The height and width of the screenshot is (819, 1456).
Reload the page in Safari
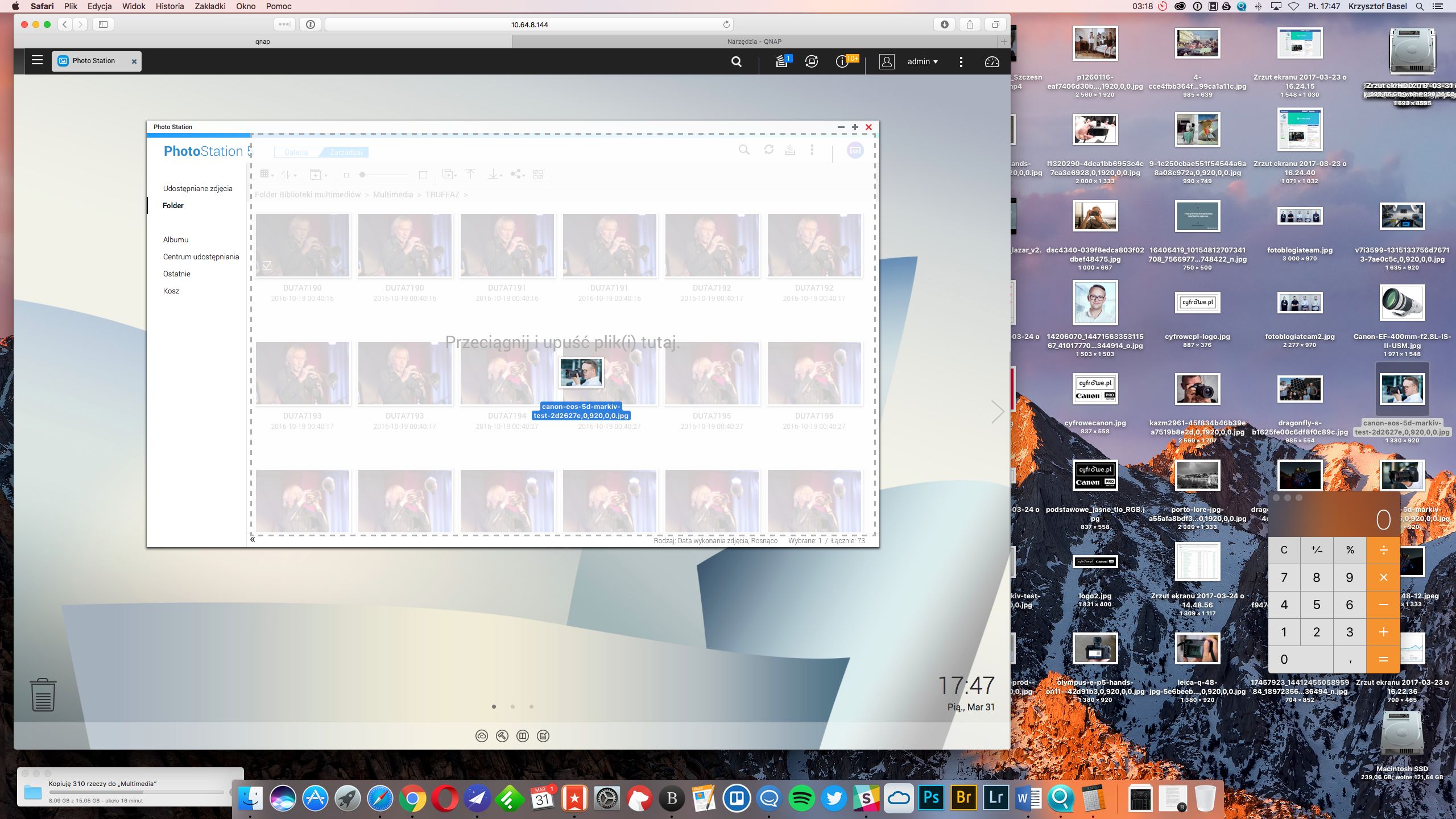click(726, 24)
